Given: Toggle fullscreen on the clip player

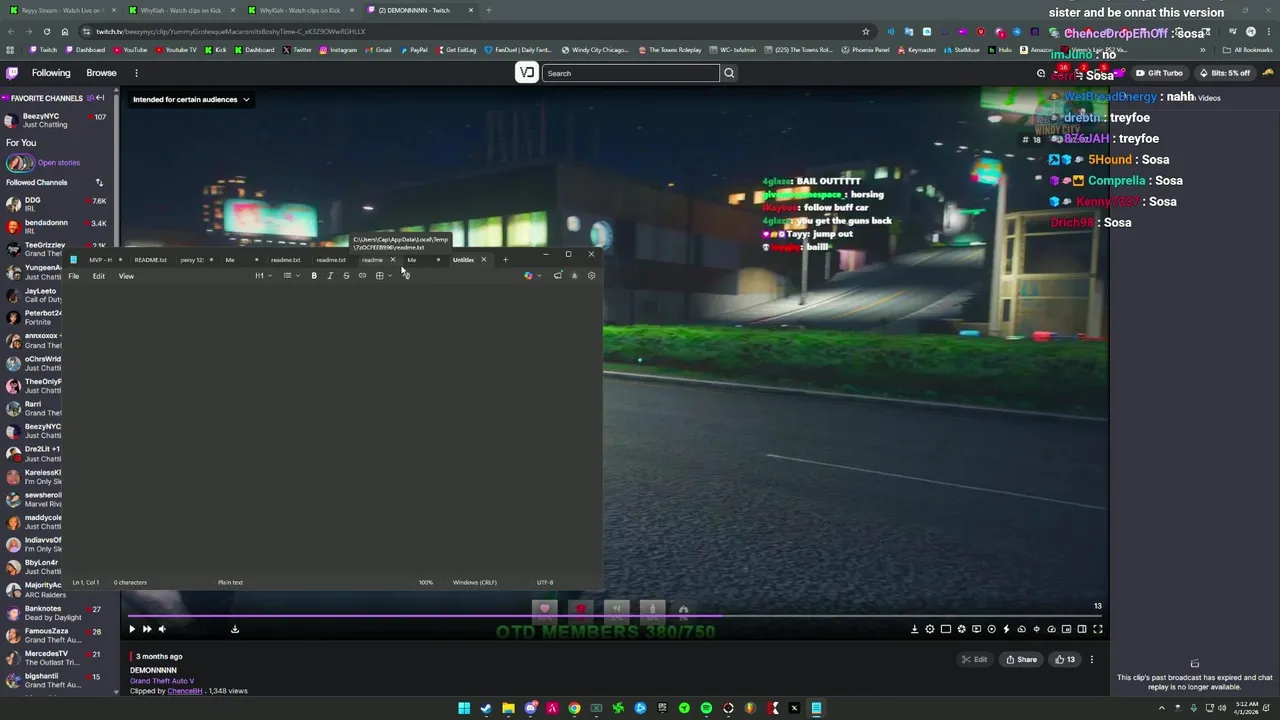Looking at the screenshot, I should 1097,629.
